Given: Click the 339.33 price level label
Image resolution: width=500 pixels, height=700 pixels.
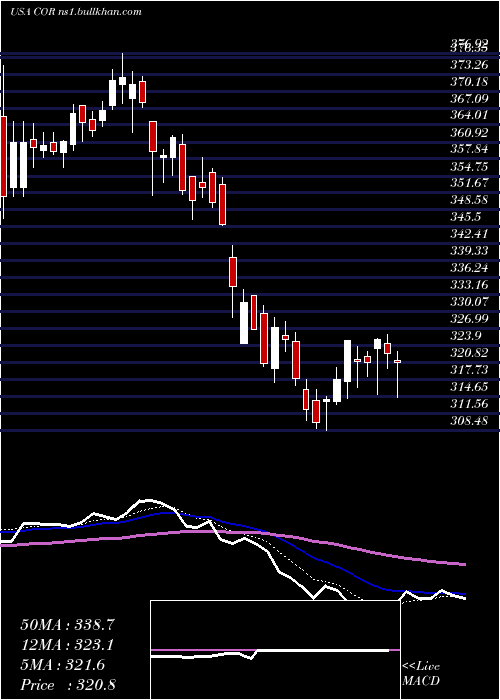Looking at the screenshot, I should (x=469, y=250).
